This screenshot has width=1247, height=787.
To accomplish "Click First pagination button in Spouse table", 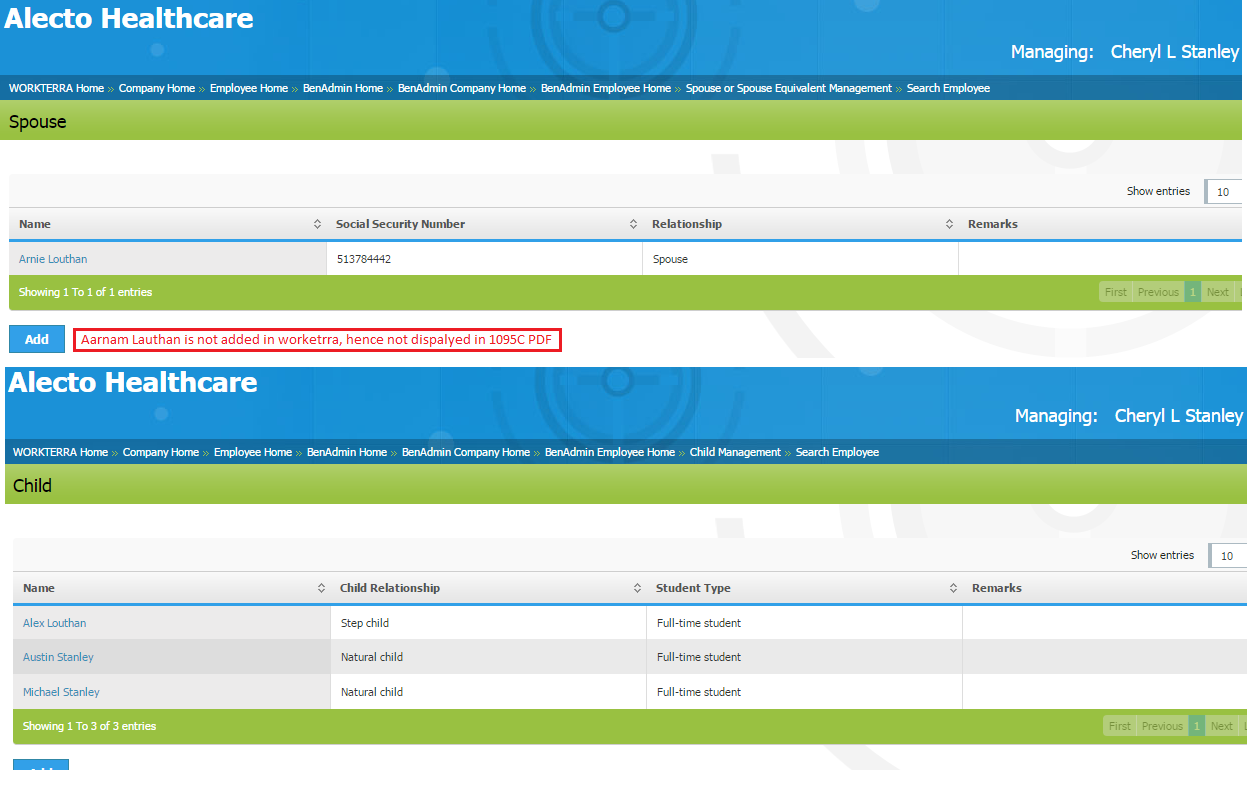I will click(1116, 292).
